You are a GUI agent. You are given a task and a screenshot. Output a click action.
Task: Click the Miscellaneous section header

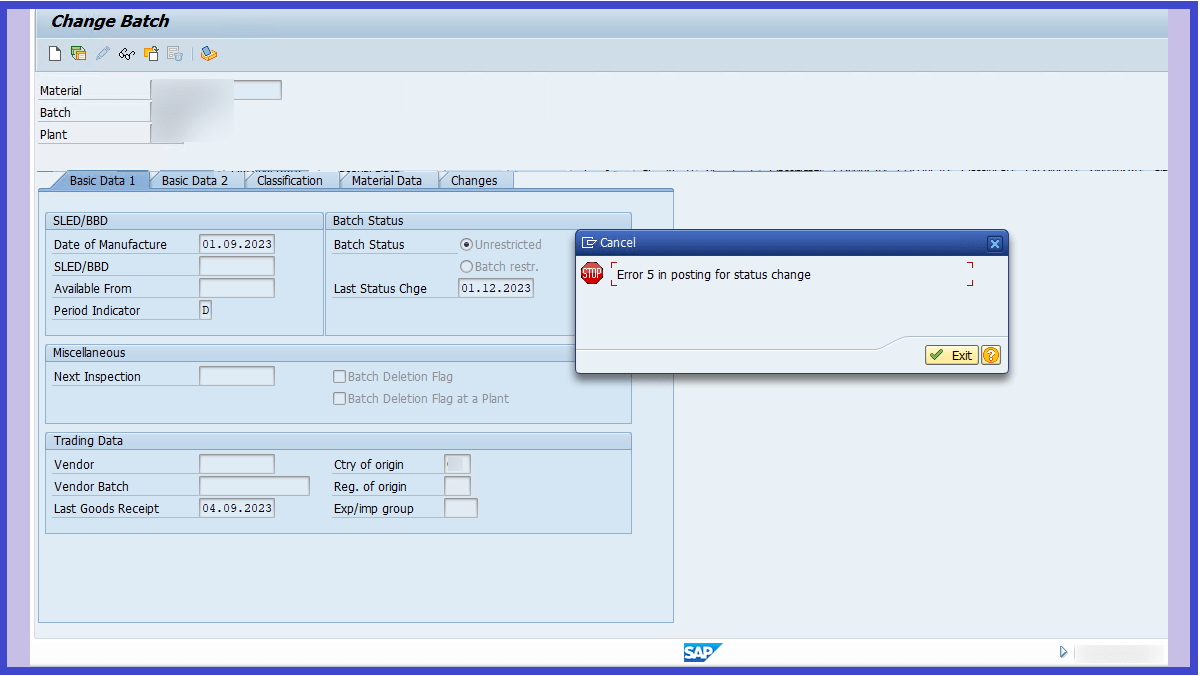coord(338,353)
